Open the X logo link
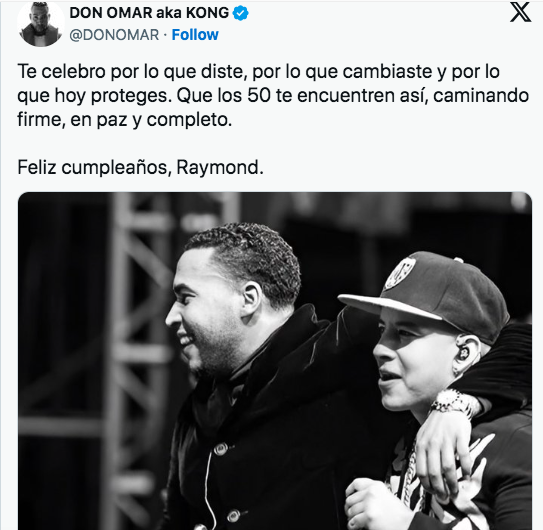Viewport: 543px width, 530px height. (520, 13)
